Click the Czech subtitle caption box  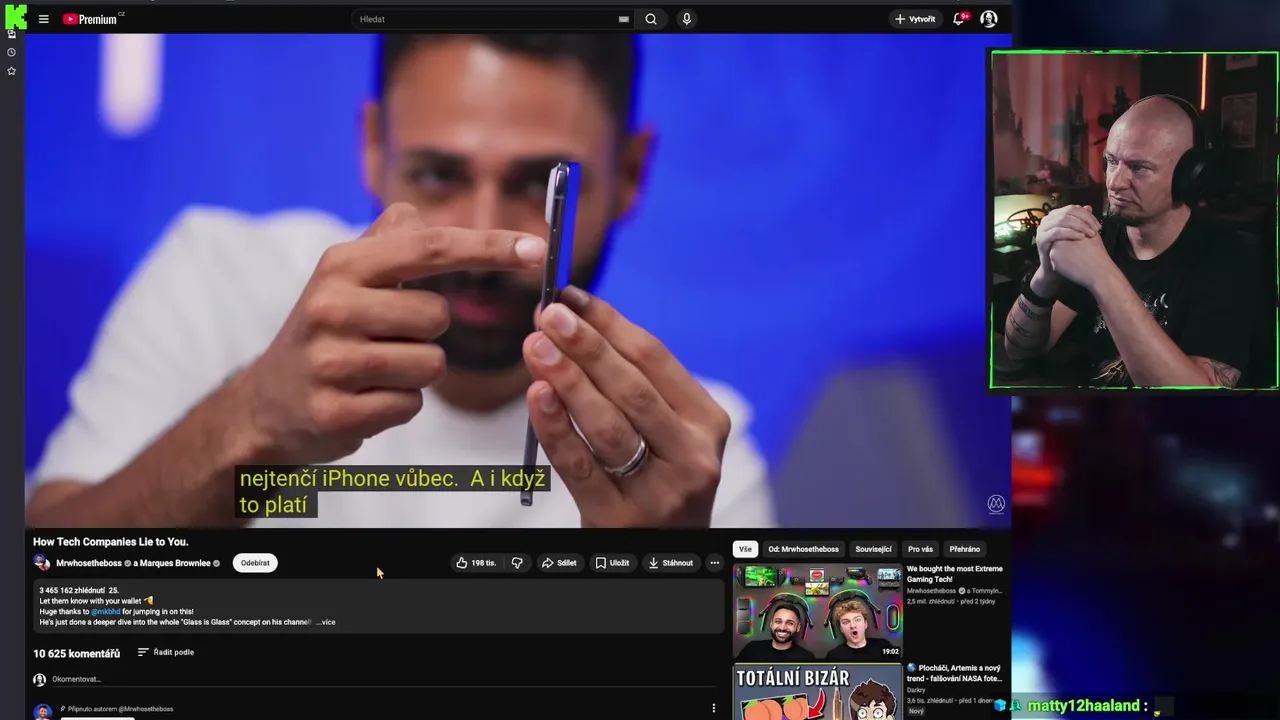pyautogui.click(x=392, y=492)
